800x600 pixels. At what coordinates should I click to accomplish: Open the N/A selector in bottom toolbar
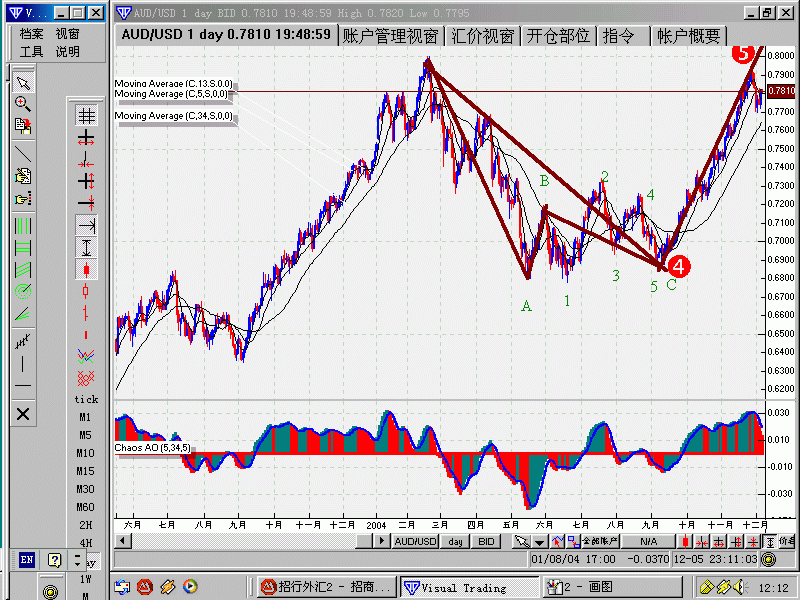coord(648,541)
